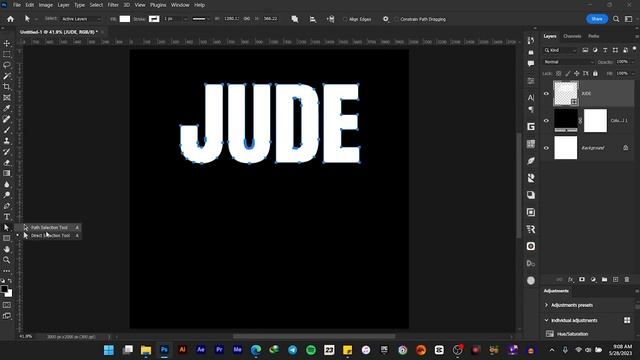Open the path options gear icon
Viewport: 640px width, 360px height.
386,19
